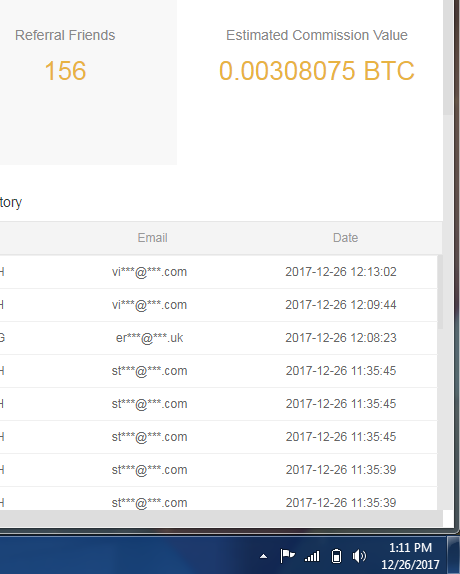Viewport: 460px width, 574px height.
Task: Click the er***@***.uk email cell
Action: click(149, 338)
